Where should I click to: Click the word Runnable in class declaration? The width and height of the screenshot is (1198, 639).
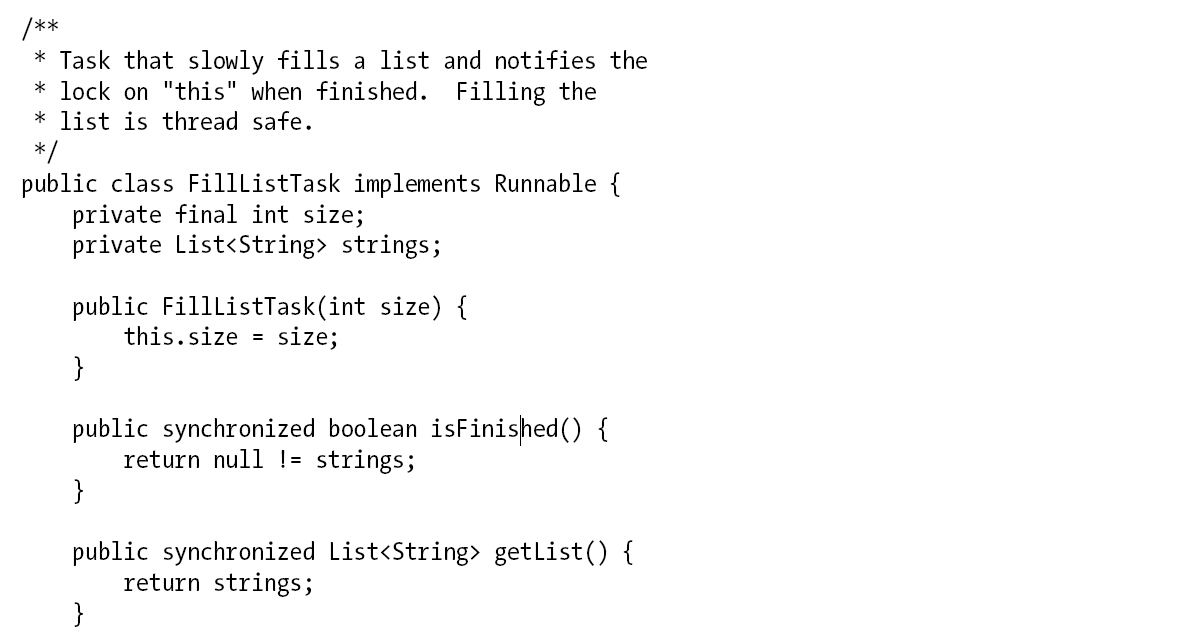pos(545,183)
